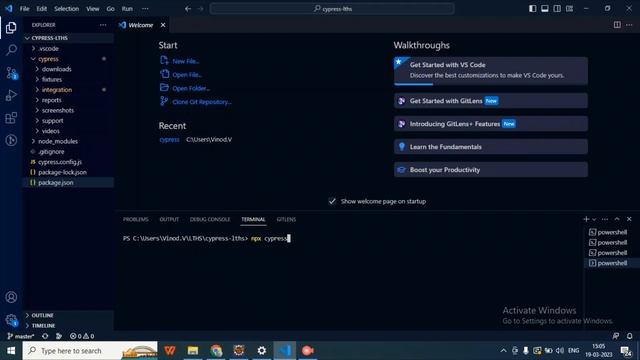Open cypress.config.js file

[68, 162]
